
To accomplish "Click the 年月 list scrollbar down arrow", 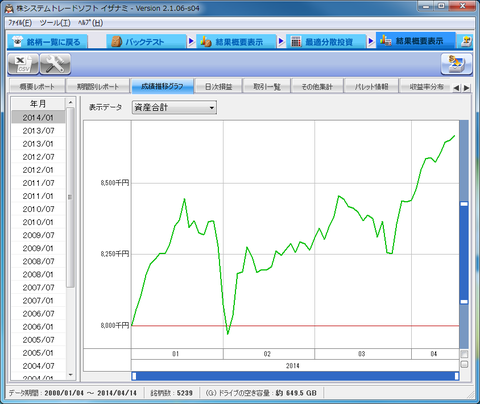I will (70, 375).
